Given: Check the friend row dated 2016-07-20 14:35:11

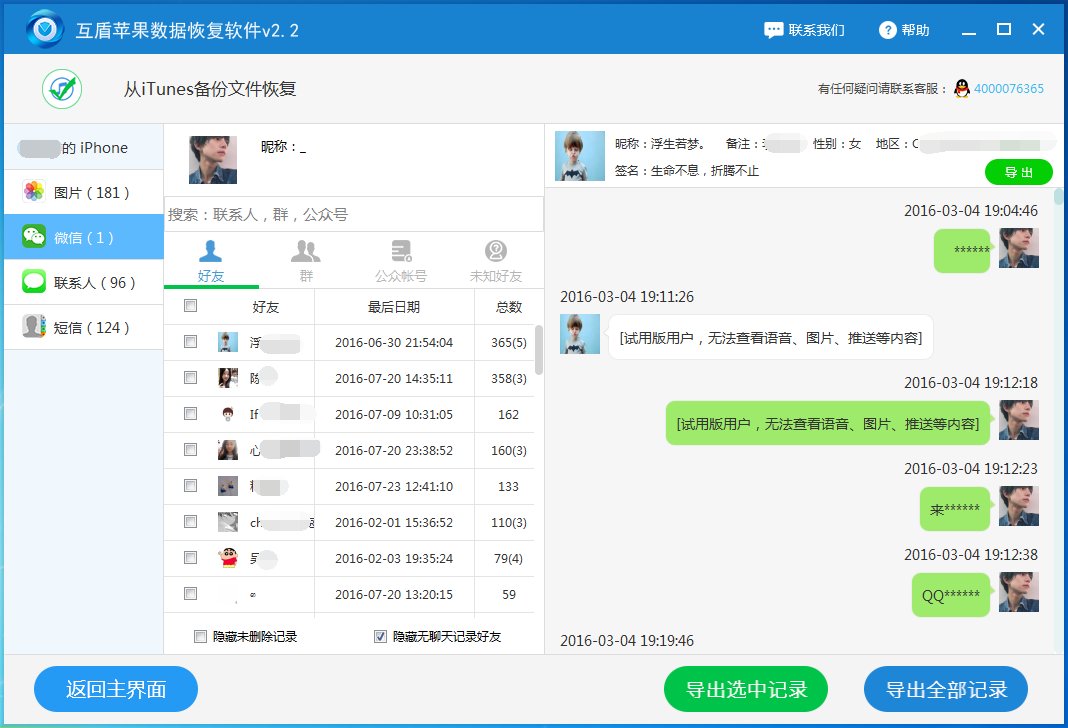Looking at the screenshot, I should (191, 378).
